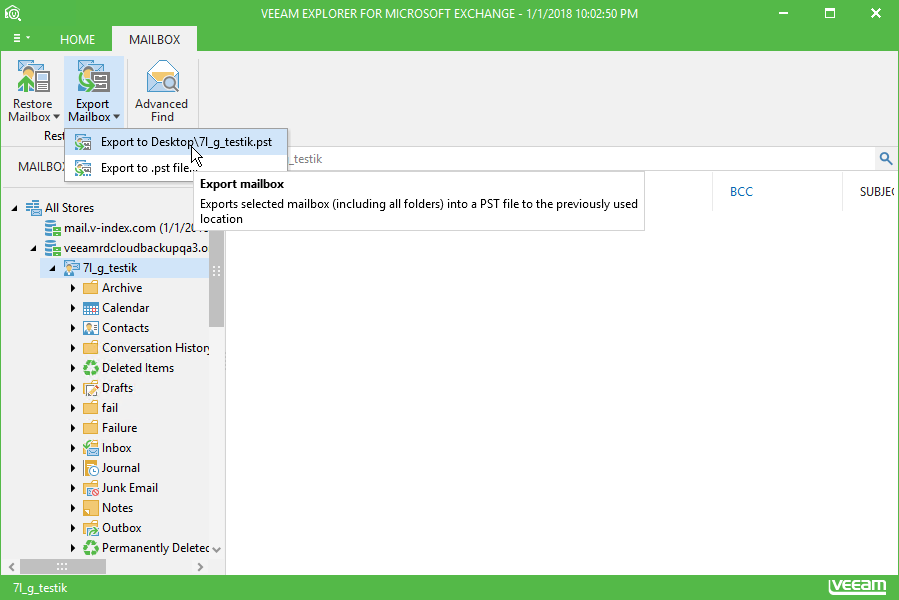Click the Permanently Deleted recycle icon
The image size is (899, 600).
point(91,548)
